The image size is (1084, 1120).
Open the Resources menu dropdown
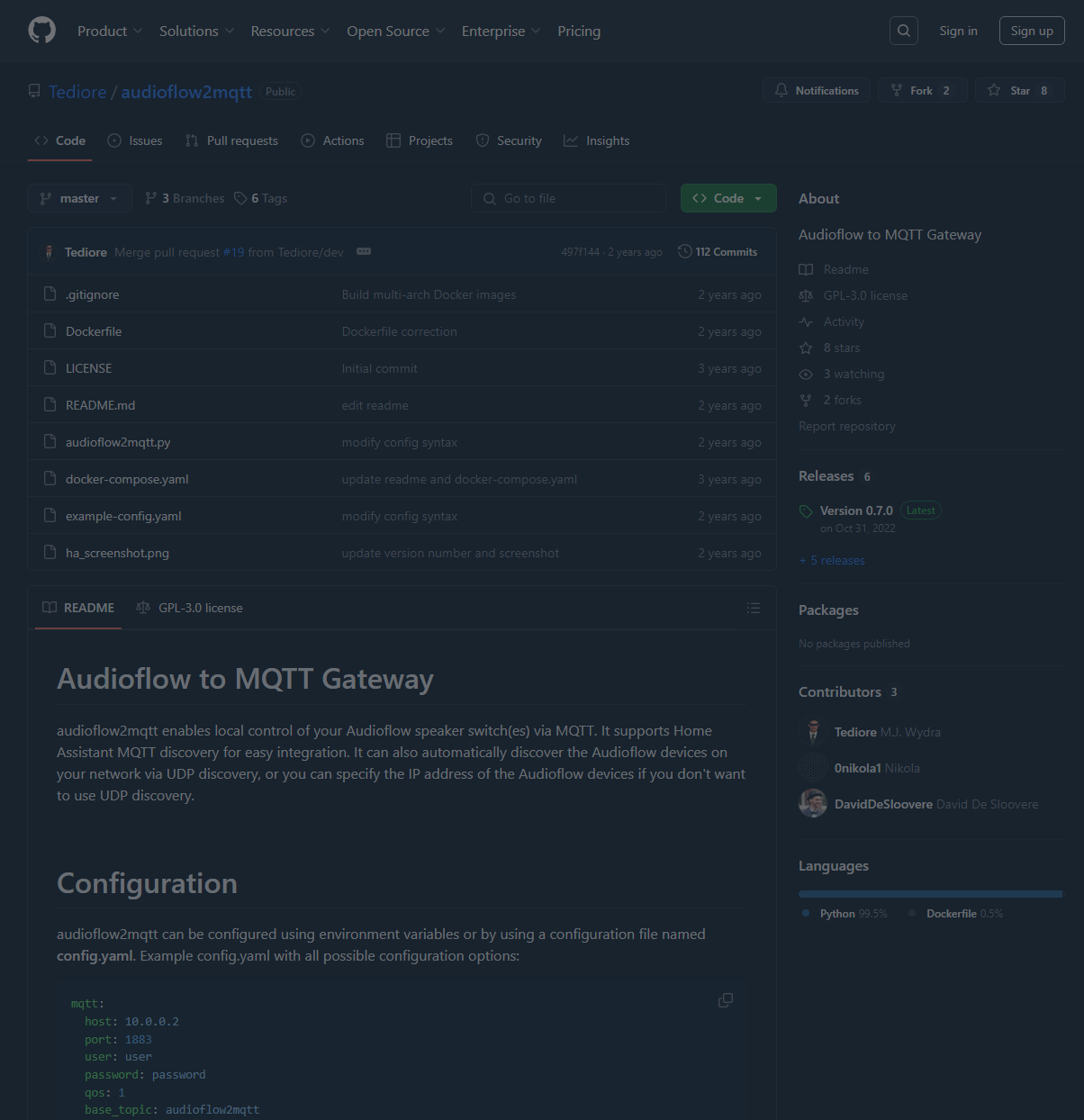290,31
